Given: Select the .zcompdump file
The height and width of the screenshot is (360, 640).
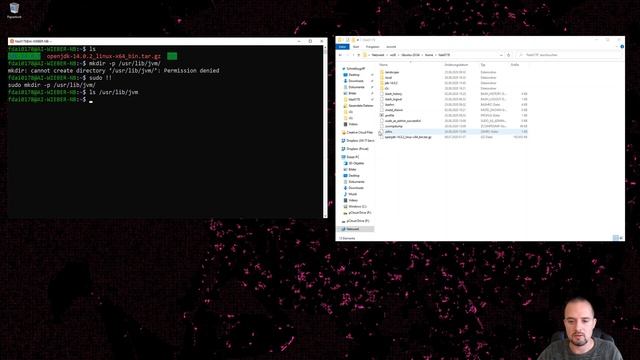Looking at the screenshot, I should point(393,126).
